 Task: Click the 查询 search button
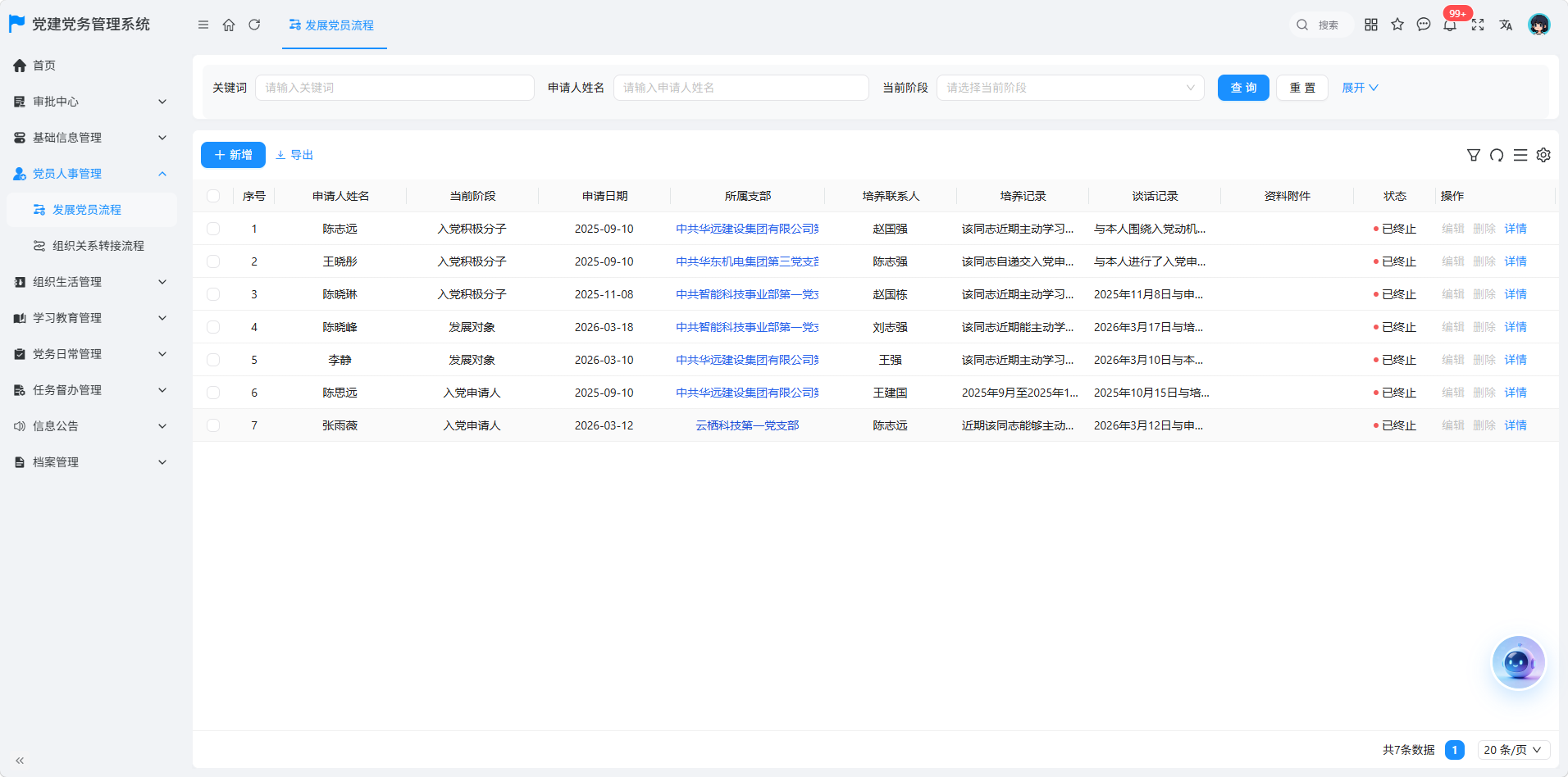click(1243, 88)
